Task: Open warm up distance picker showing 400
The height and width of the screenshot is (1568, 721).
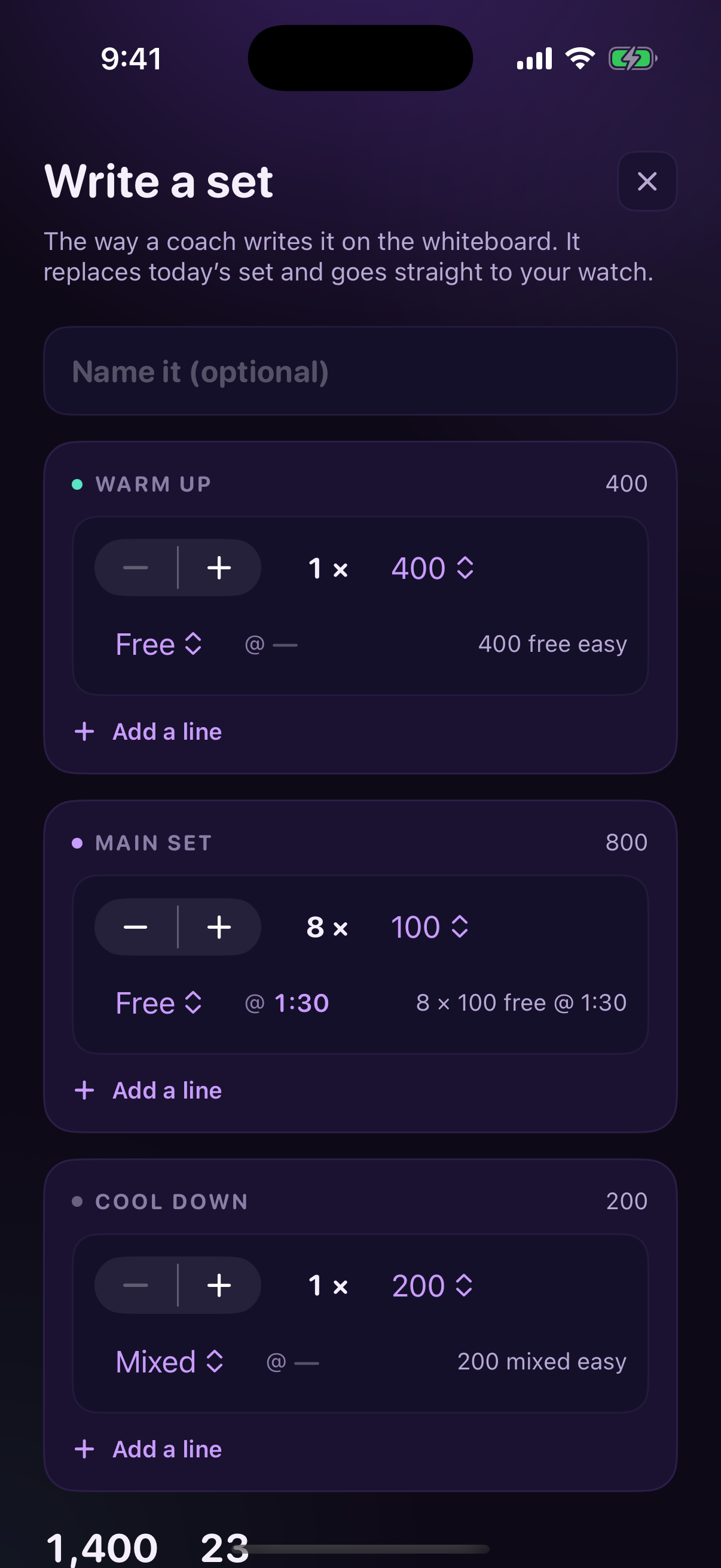Action: point(433,568)
